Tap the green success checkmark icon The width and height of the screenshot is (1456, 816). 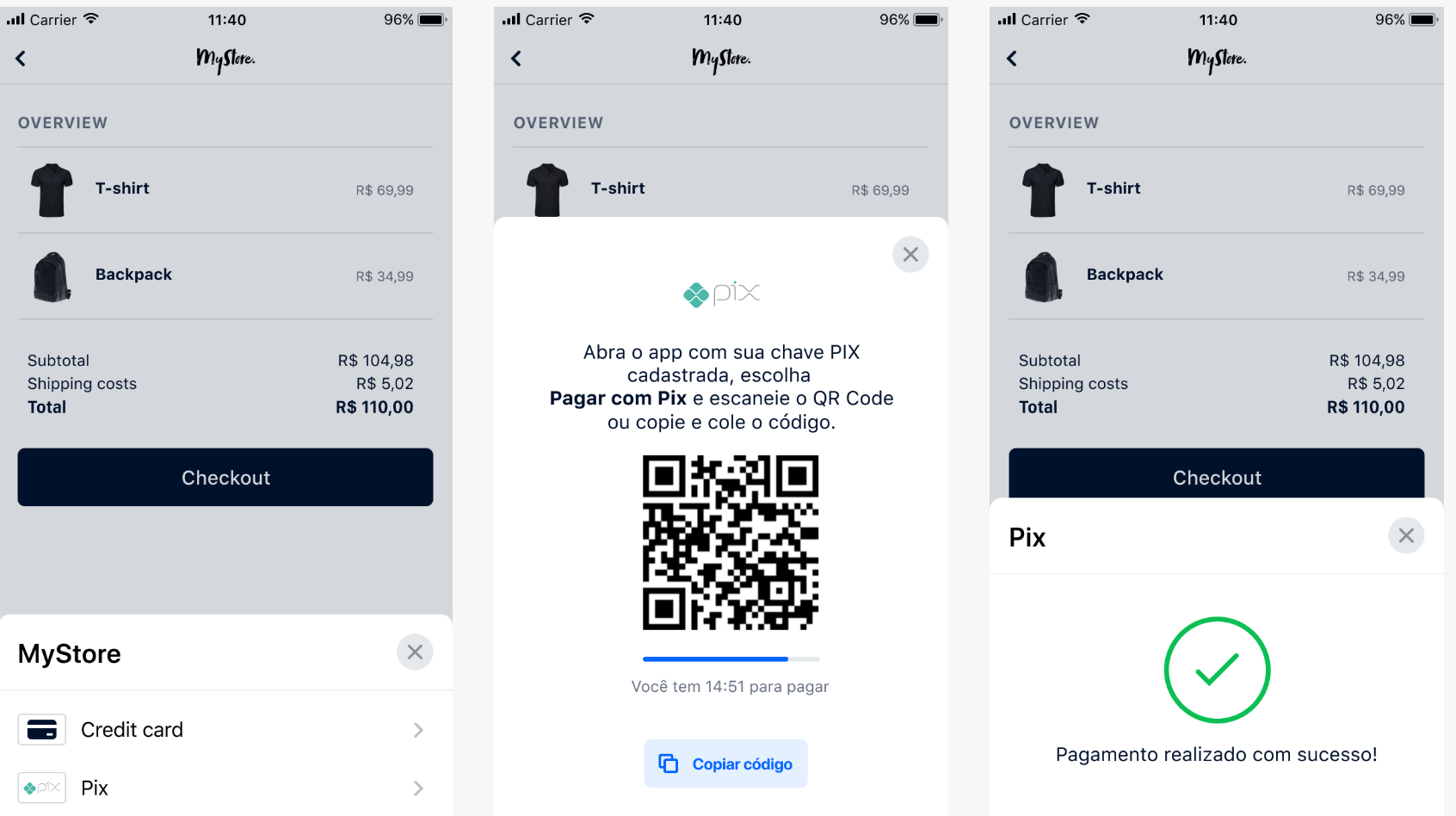(x=1217, y=670)
